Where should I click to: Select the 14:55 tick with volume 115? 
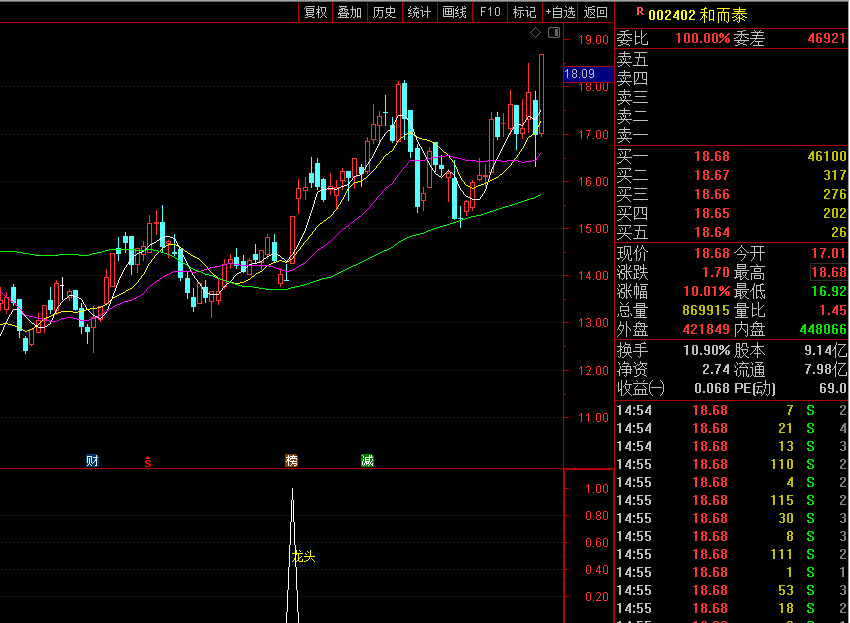click(731, 500)
